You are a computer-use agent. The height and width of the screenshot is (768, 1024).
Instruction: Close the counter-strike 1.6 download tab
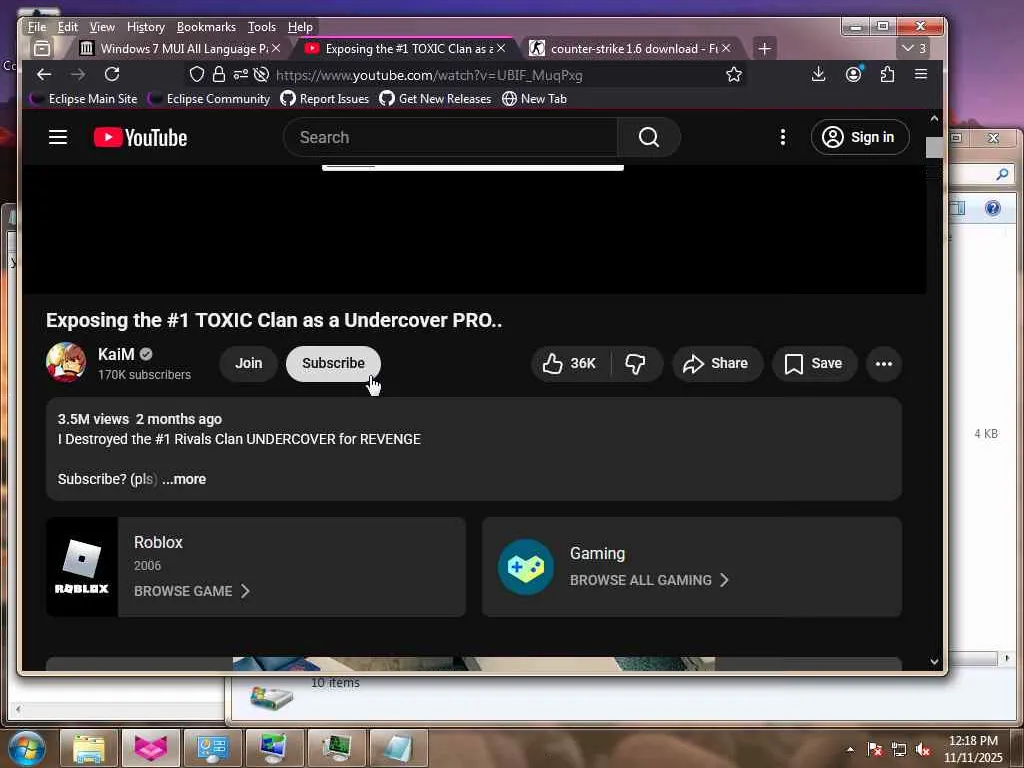point(726,48)
